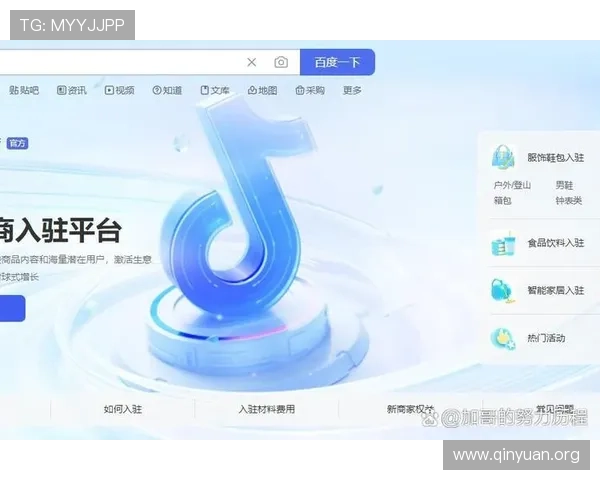Open the 入驻材料费用 tab
Image resolution: width=600 pixels, height=480 pixels.
point(267,409)
